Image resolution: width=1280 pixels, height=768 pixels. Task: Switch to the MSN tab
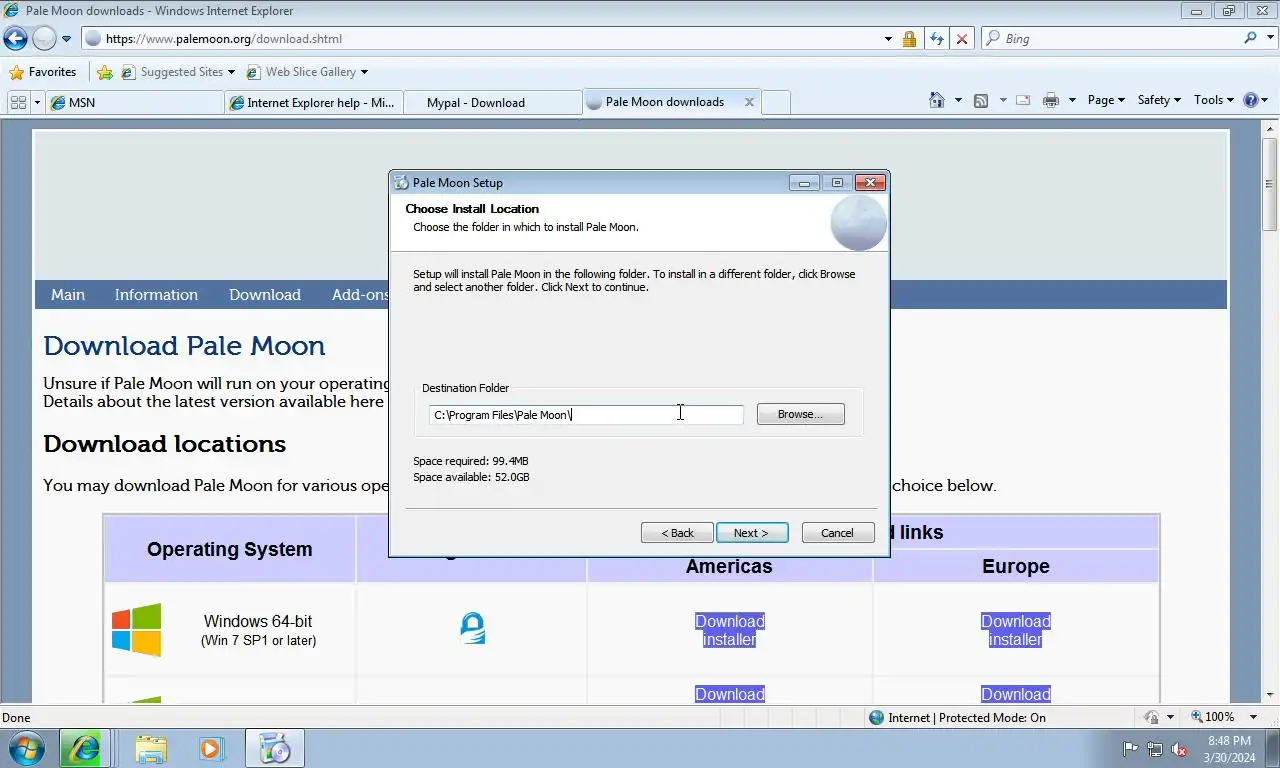pos(134,102)
